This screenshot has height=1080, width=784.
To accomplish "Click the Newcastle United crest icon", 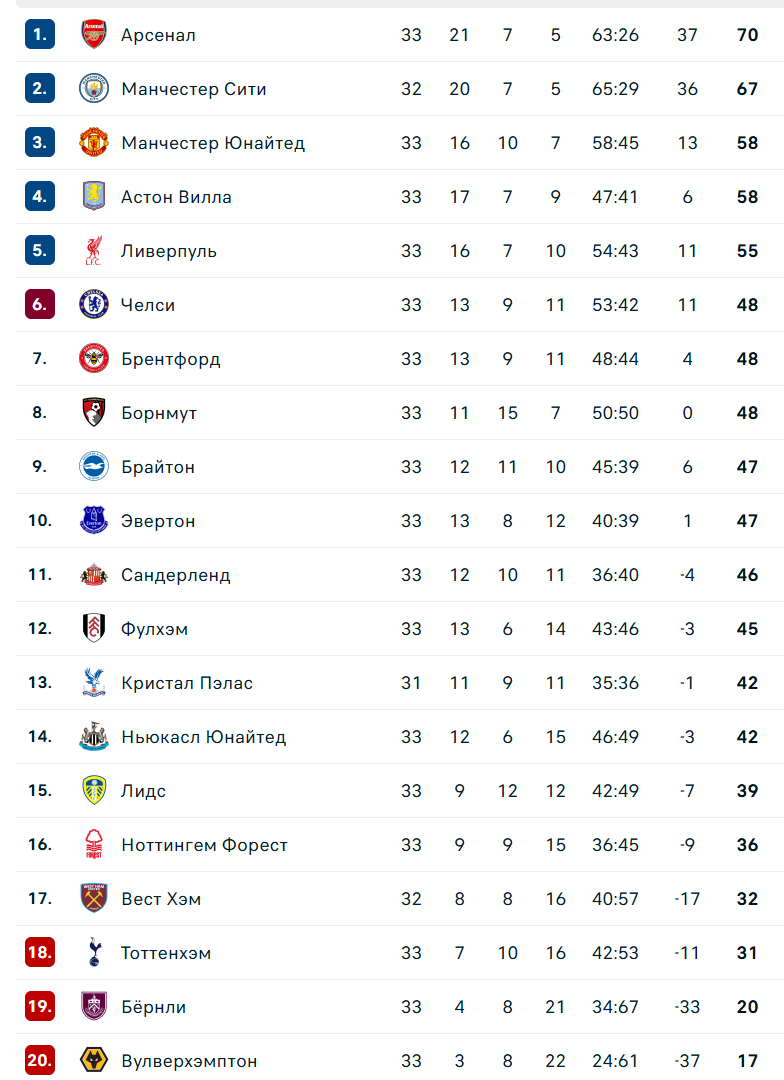I will [x=93, y=737].
